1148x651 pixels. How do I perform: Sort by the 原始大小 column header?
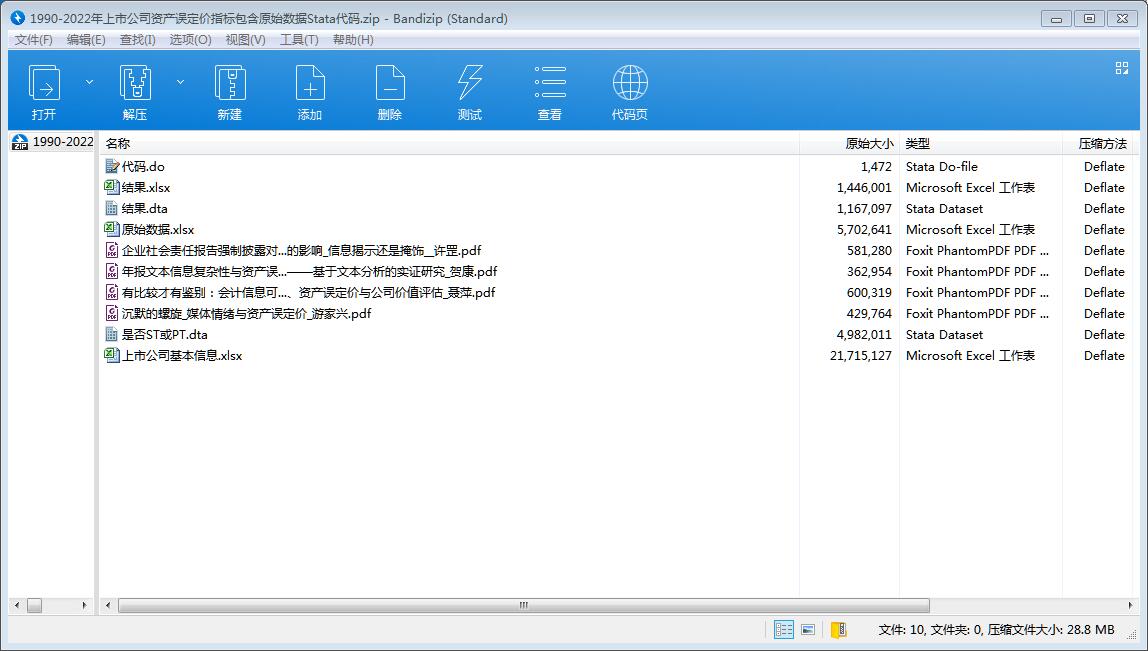(869, 144)
